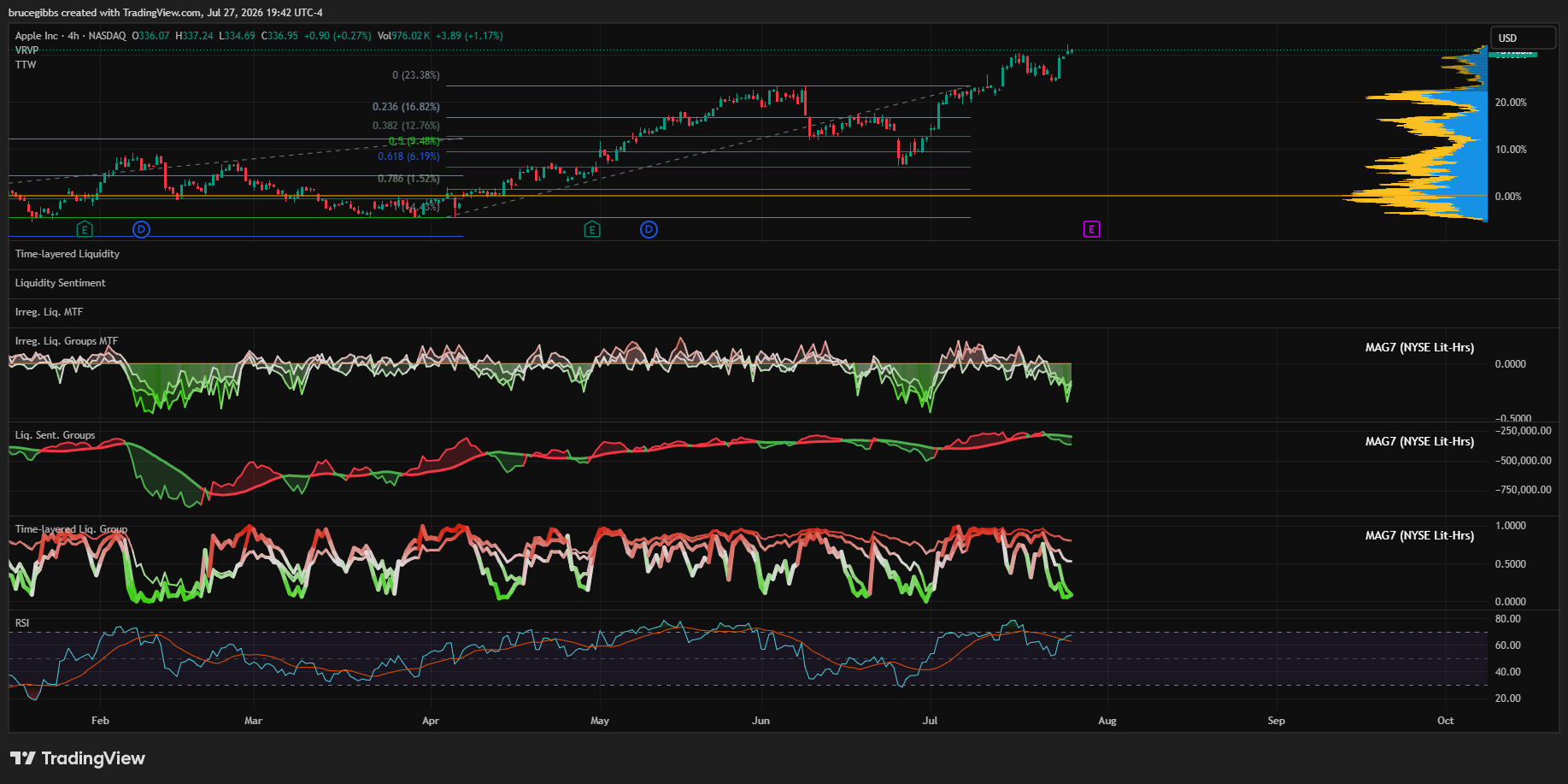Open the green earnings marker just before May
This screenshot has width=1568, height=784.
tap(592, 229)
